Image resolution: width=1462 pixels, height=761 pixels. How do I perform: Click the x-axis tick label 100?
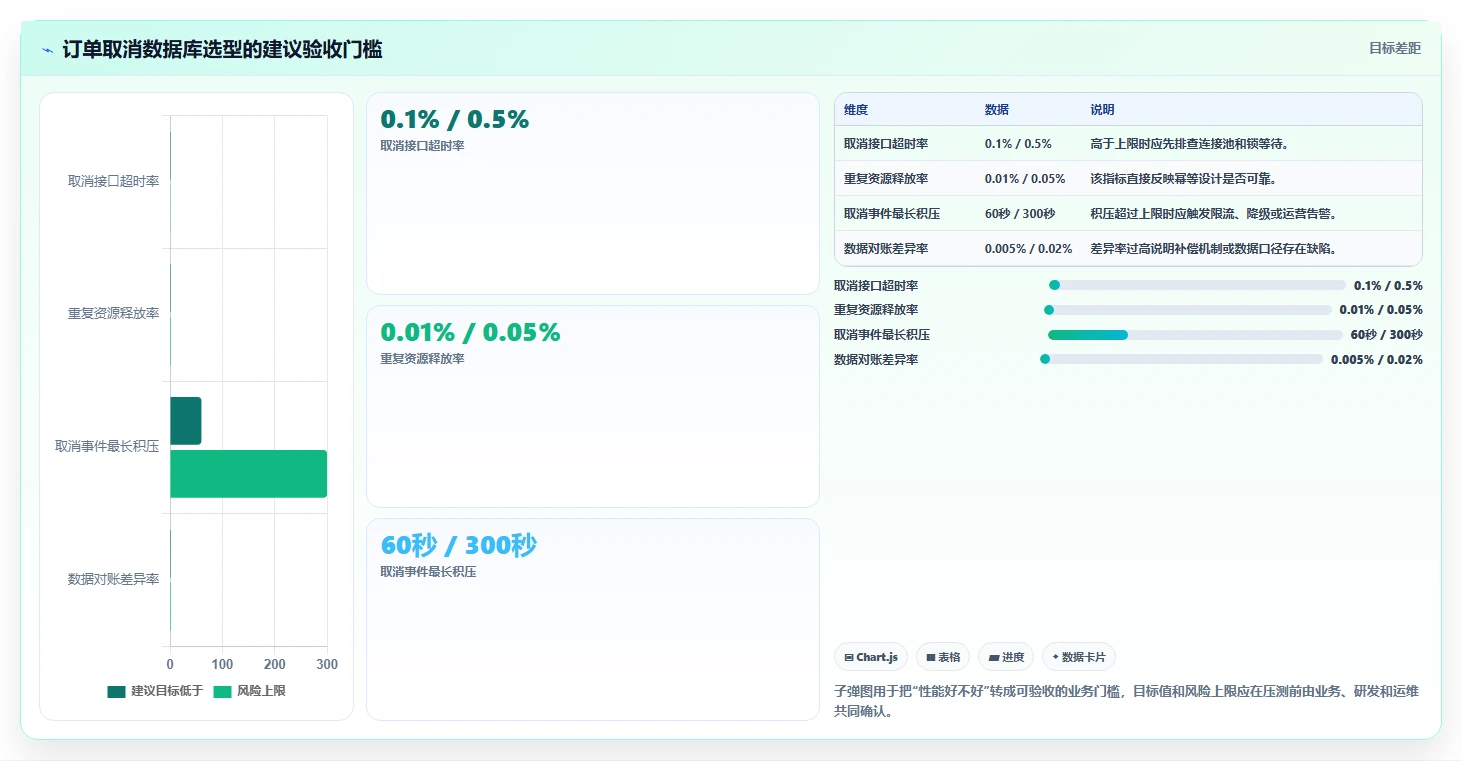222,664
